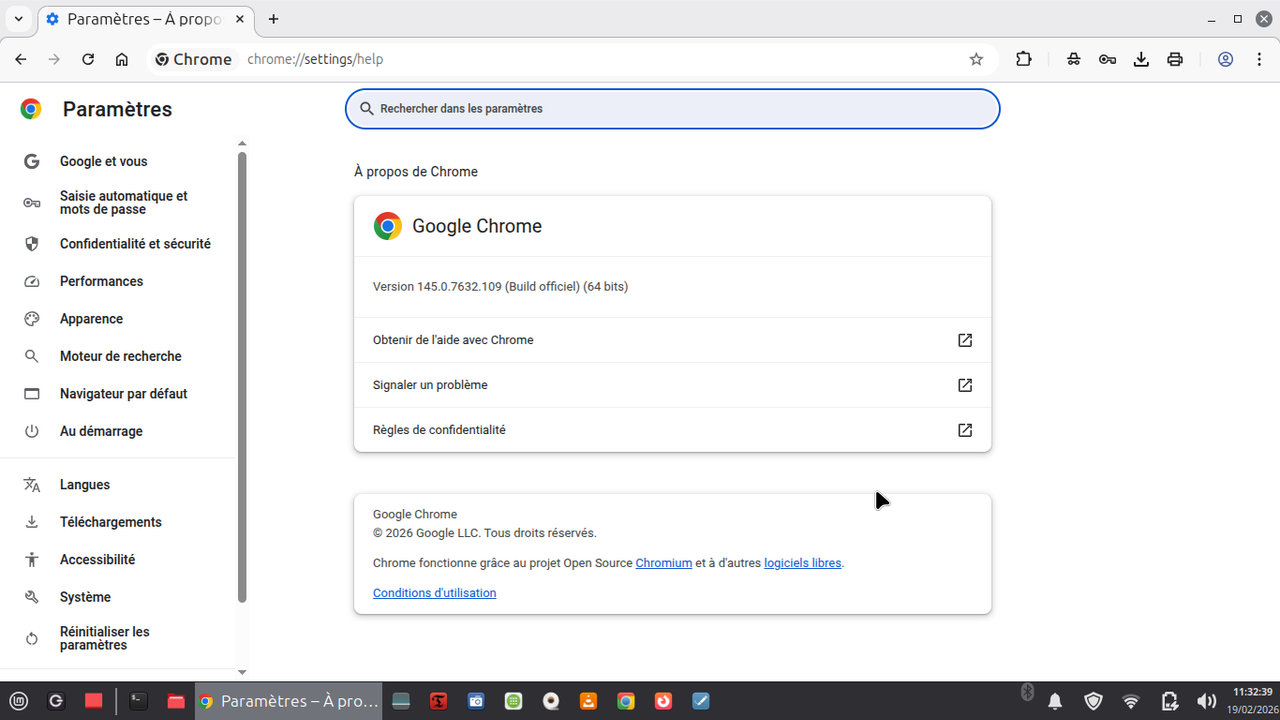Open the profile avatar icon
Screen dimensions: 1280x720
[1225, 59]
